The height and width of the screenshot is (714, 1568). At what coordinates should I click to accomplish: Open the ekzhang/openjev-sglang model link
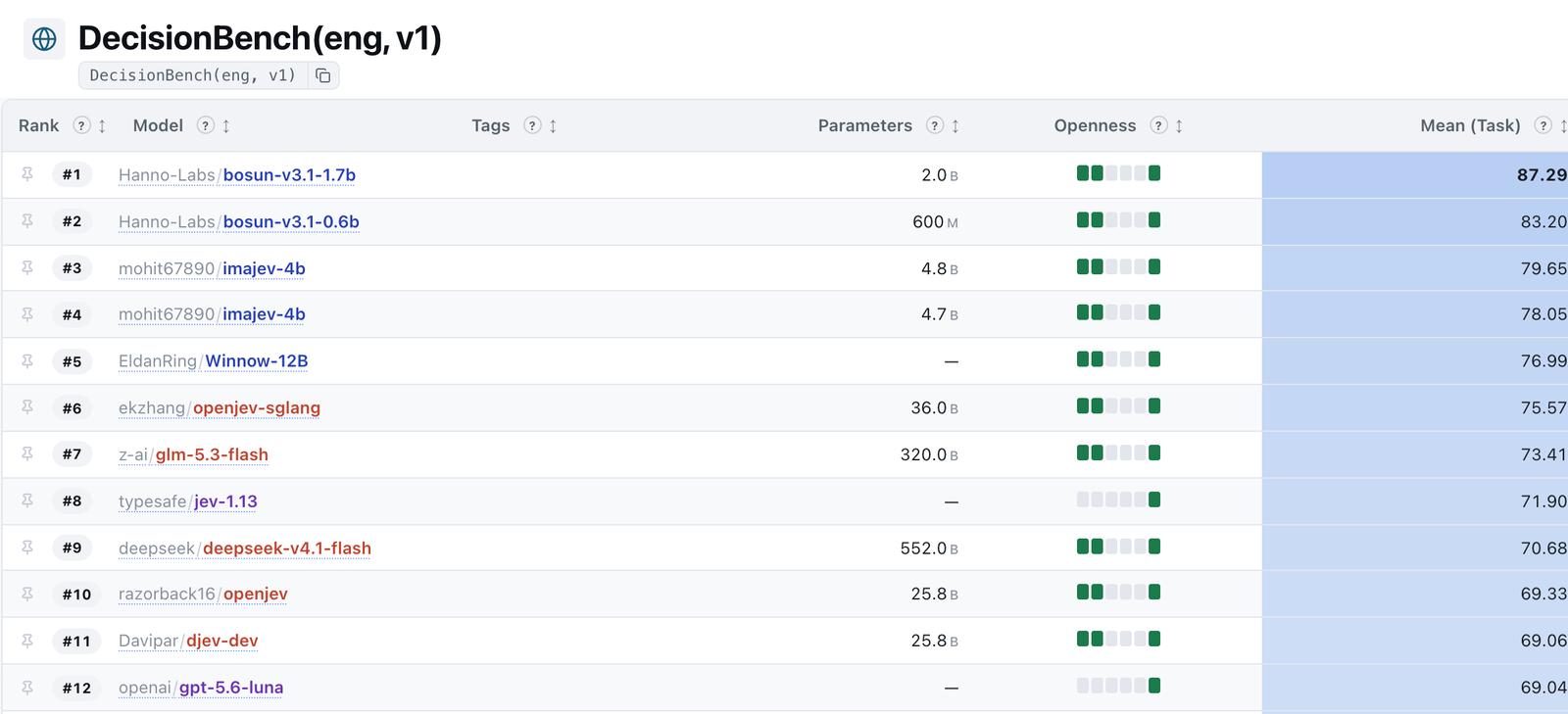coord(220,408)
